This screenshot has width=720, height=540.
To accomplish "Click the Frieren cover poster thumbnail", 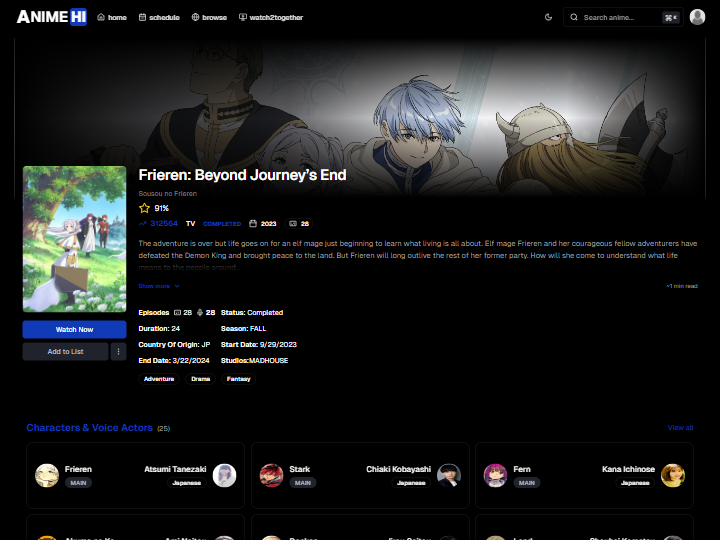I will coord(74,240).
